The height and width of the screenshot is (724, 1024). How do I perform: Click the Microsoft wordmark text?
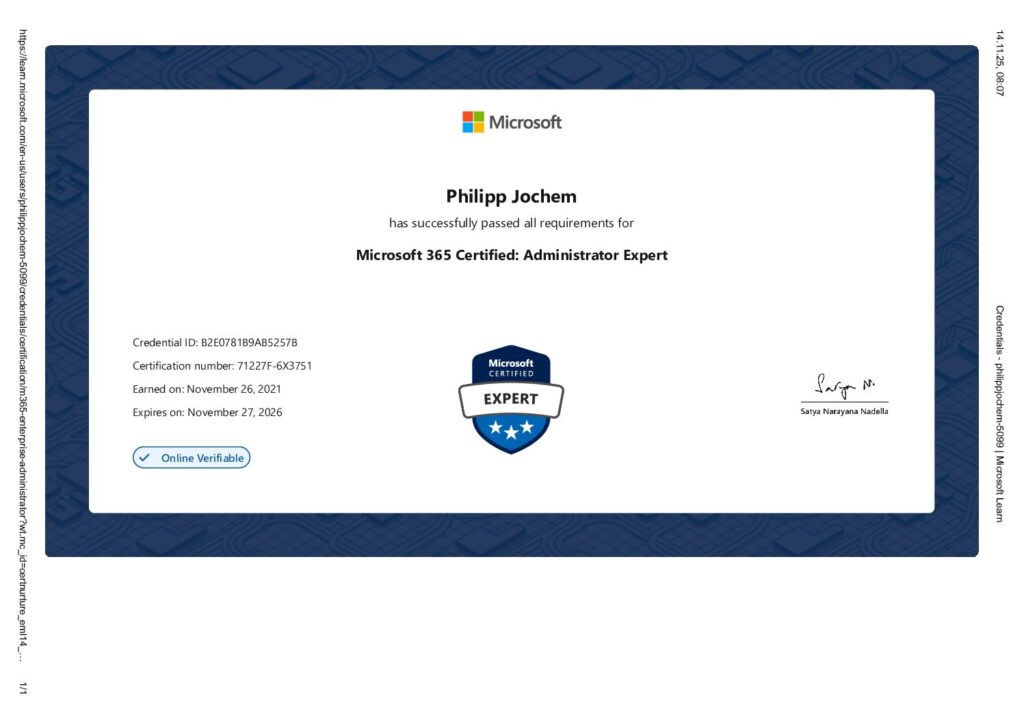click(525, 122)
